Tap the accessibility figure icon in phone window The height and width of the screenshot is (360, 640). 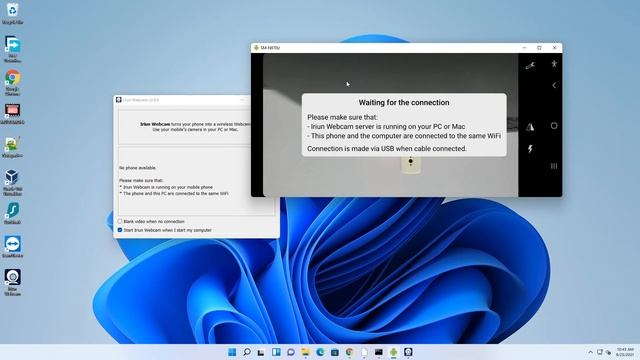click(x=554, y=64)
